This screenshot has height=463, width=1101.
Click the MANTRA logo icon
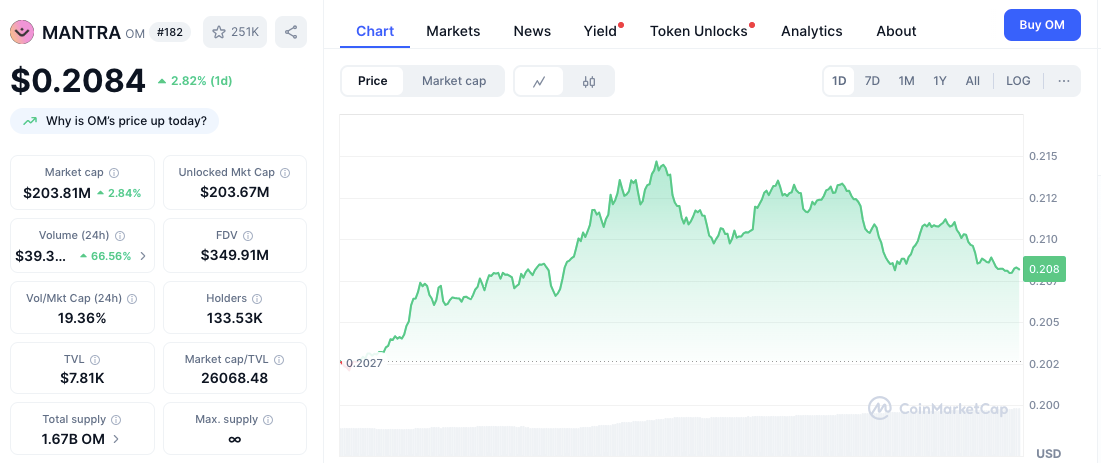(x=22, y=32)
